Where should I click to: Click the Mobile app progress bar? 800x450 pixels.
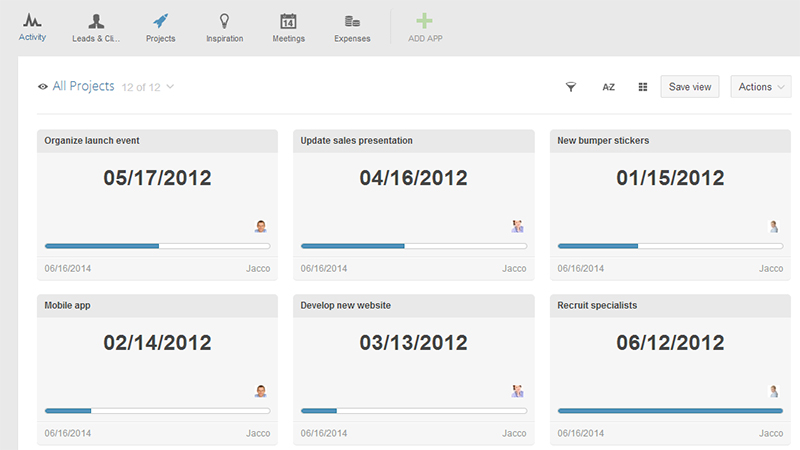click(x=157, y=410)
